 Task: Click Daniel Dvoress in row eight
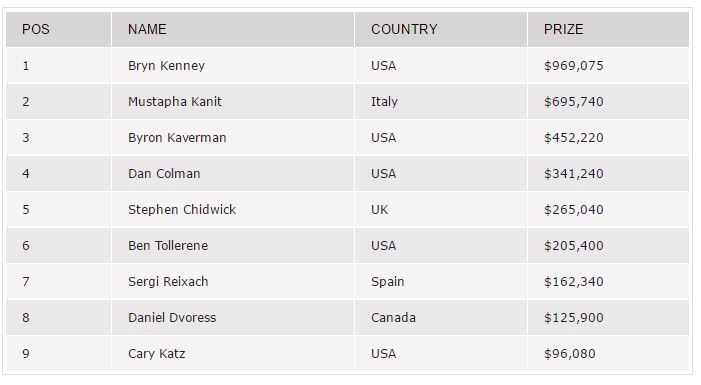(x=172, y=317)
